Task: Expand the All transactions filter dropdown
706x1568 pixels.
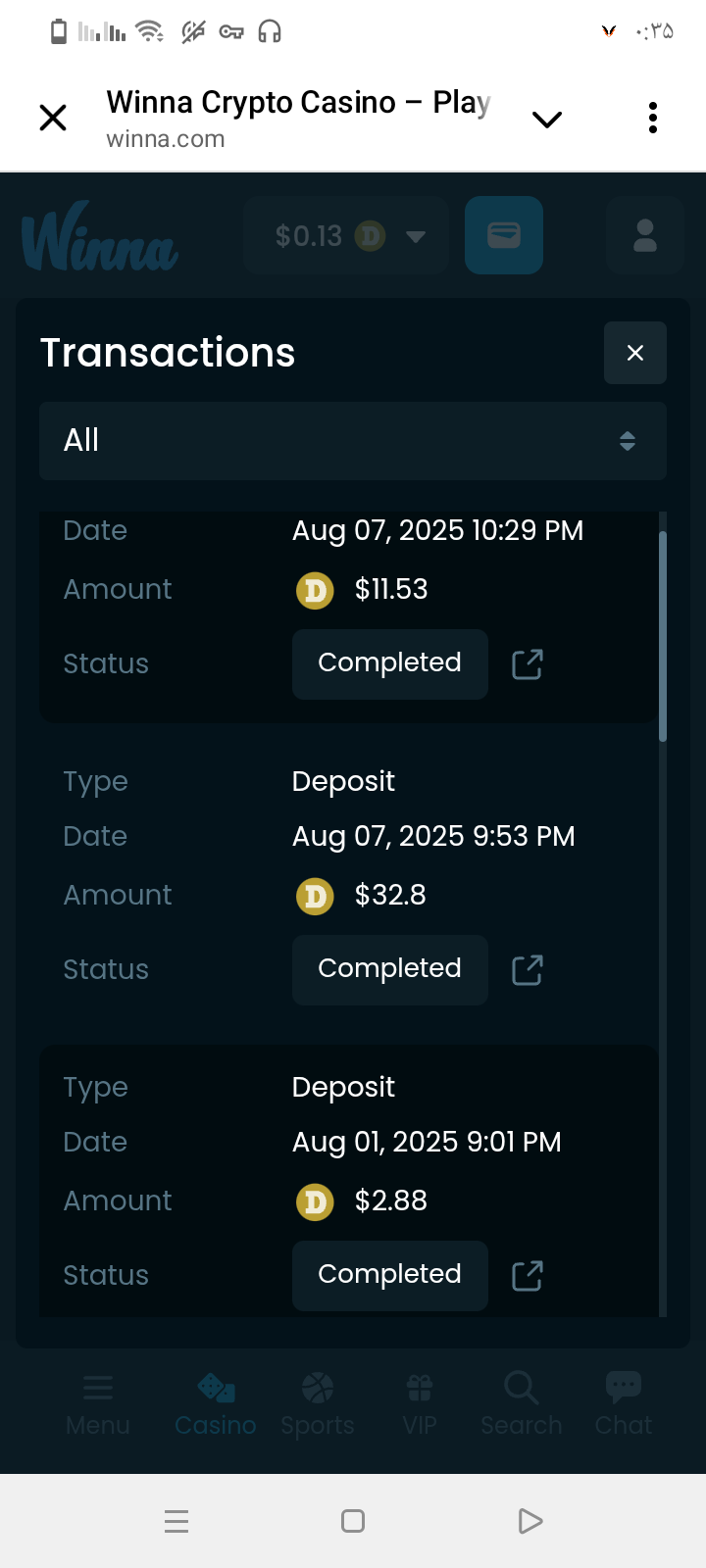Action: coord(353,441)
